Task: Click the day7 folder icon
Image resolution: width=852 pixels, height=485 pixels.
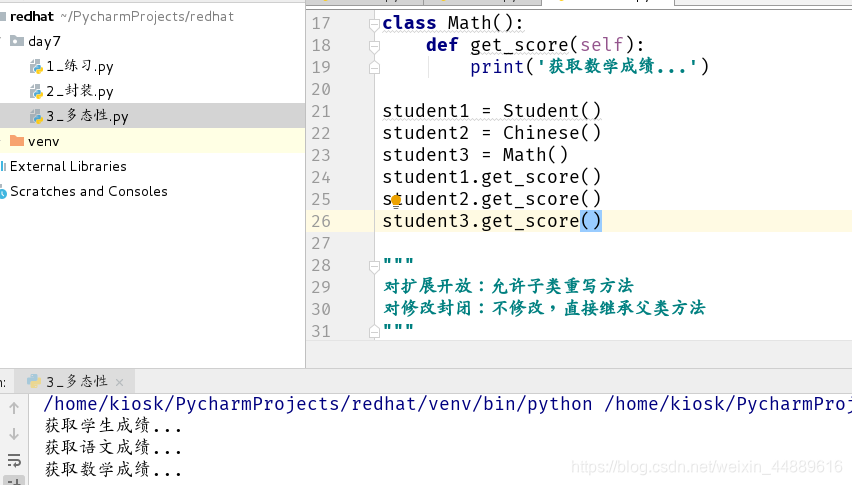Action: point(17,41)
